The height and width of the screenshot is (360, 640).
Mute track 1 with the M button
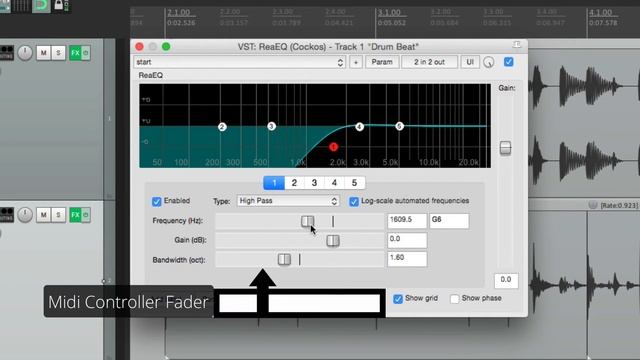click(44, 53)
